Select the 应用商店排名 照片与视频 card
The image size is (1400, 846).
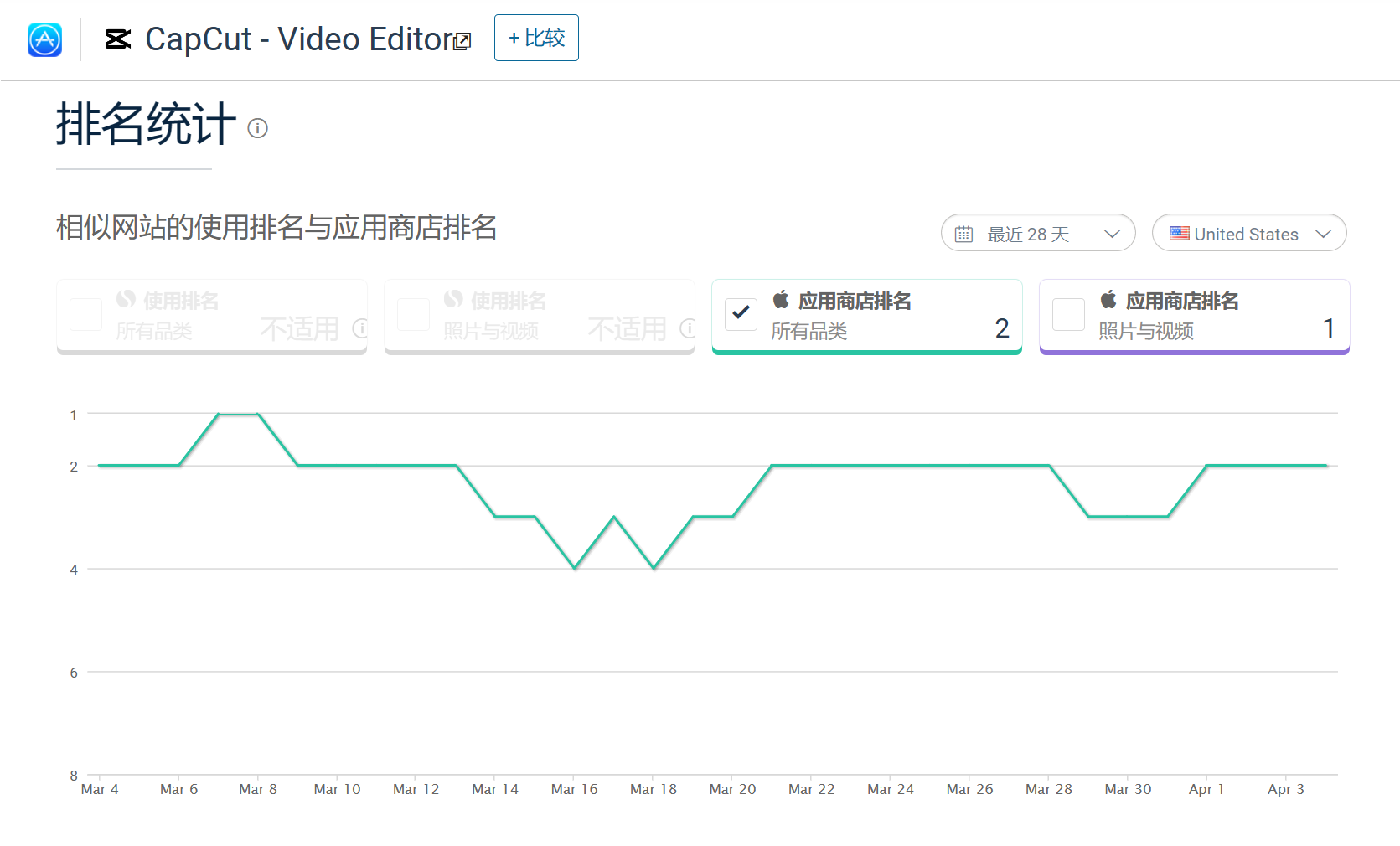1206,316
